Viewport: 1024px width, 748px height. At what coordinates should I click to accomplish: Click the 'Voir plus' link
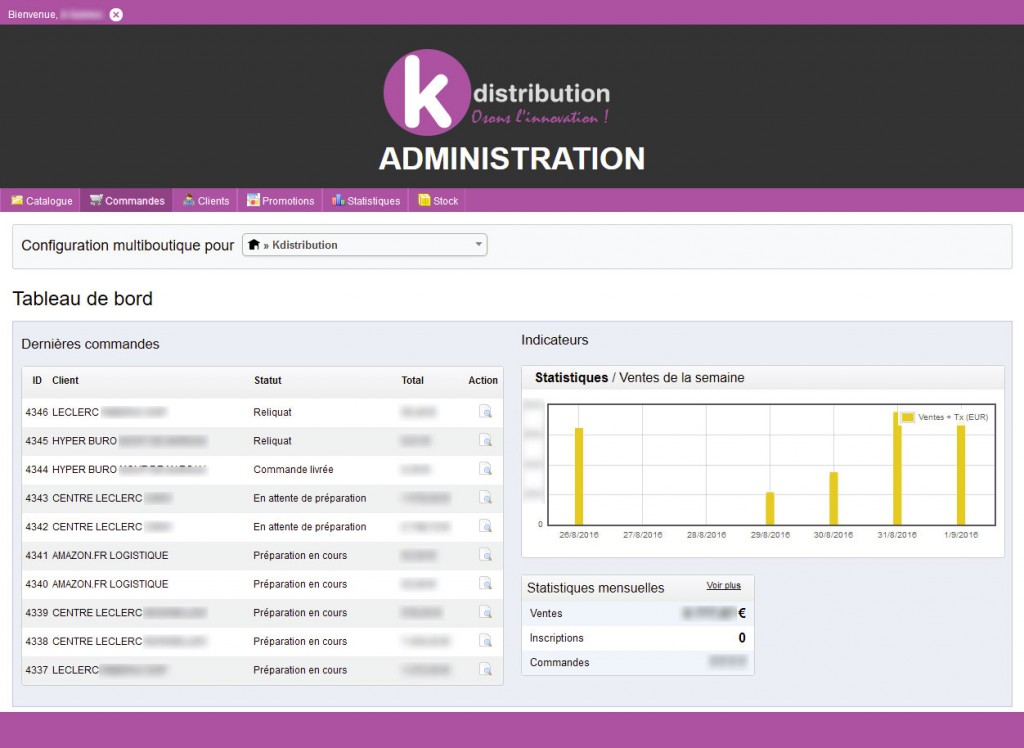[x=724, y=586]
